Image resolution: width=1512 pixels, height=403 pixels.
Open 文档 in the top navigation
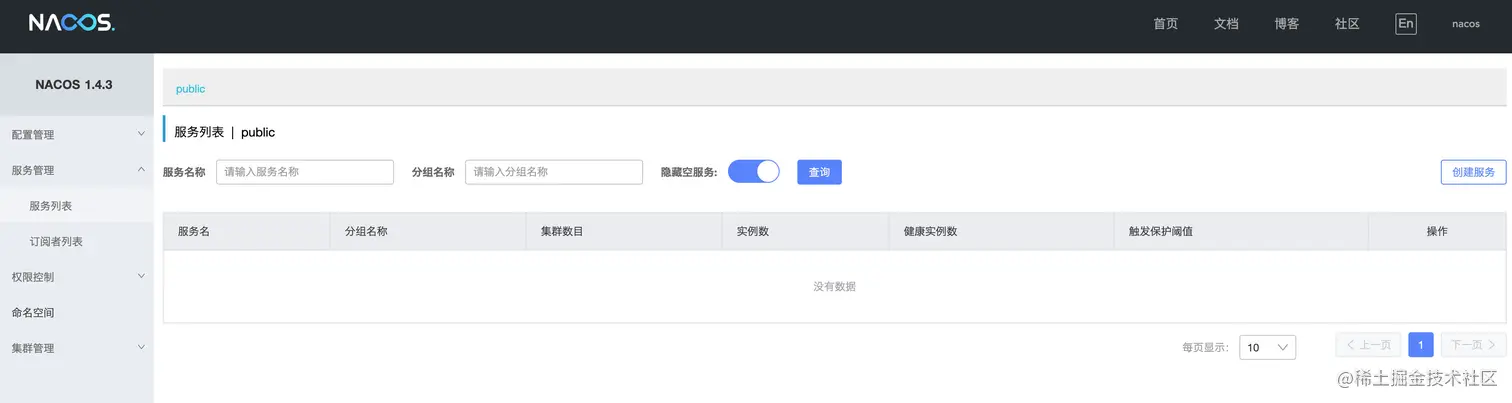pos(1226,24)
